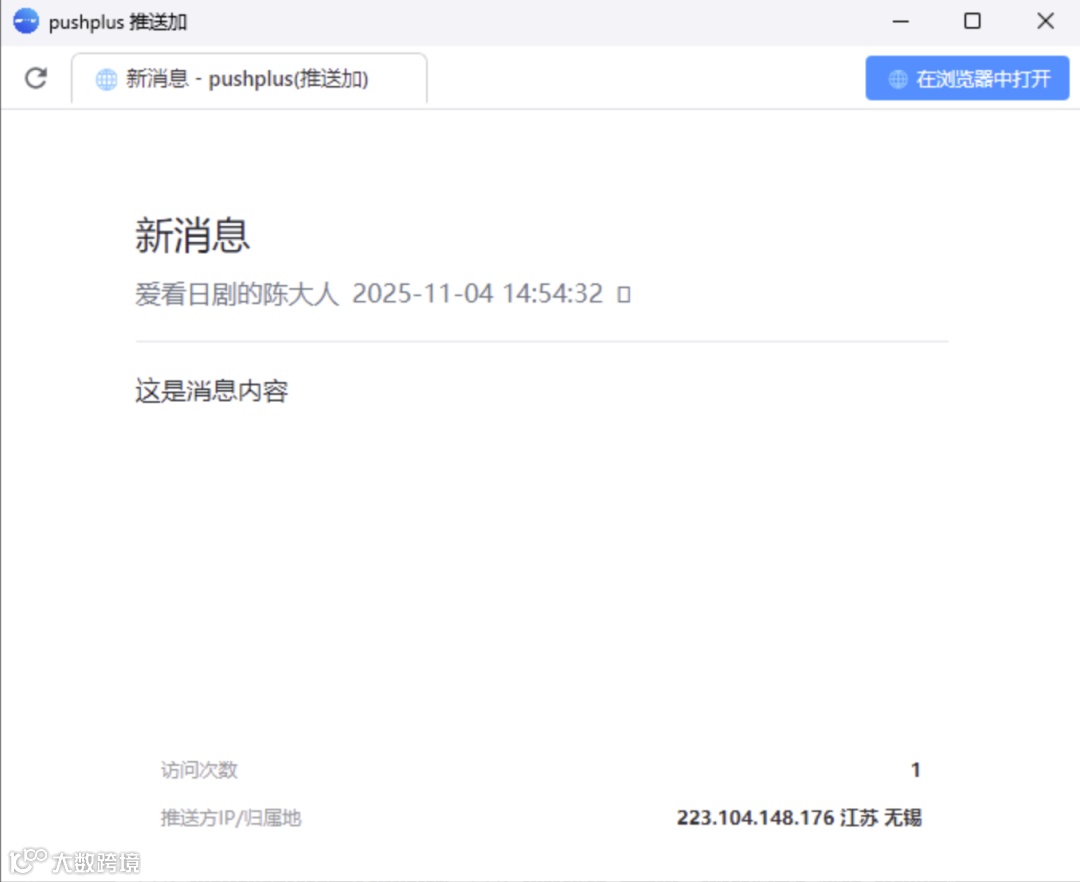1080x882 pixels.
Task: Click the visit count value 1
Action: tap(915, 770)
